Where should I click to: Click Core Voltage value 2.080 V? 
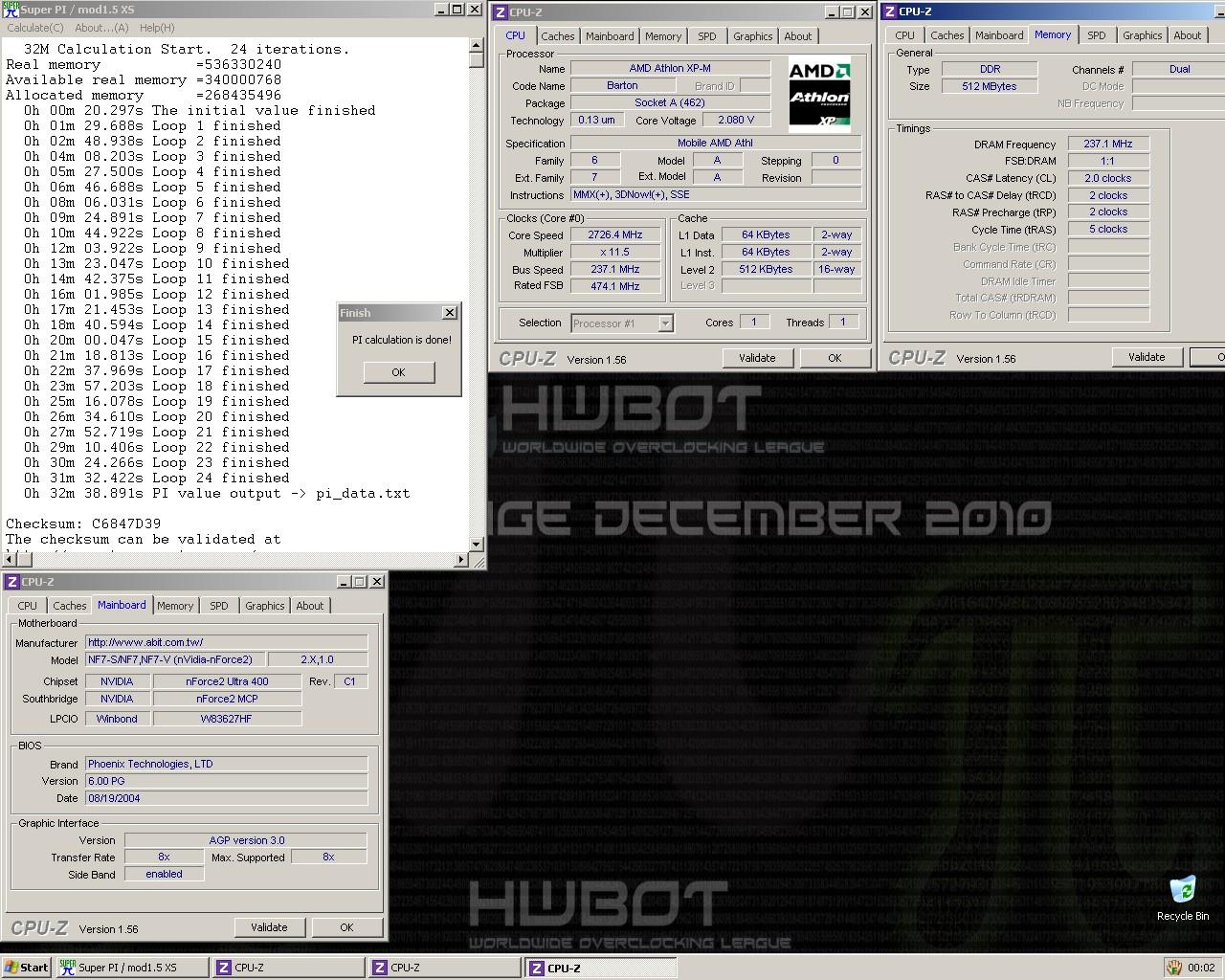click(737, 121)
